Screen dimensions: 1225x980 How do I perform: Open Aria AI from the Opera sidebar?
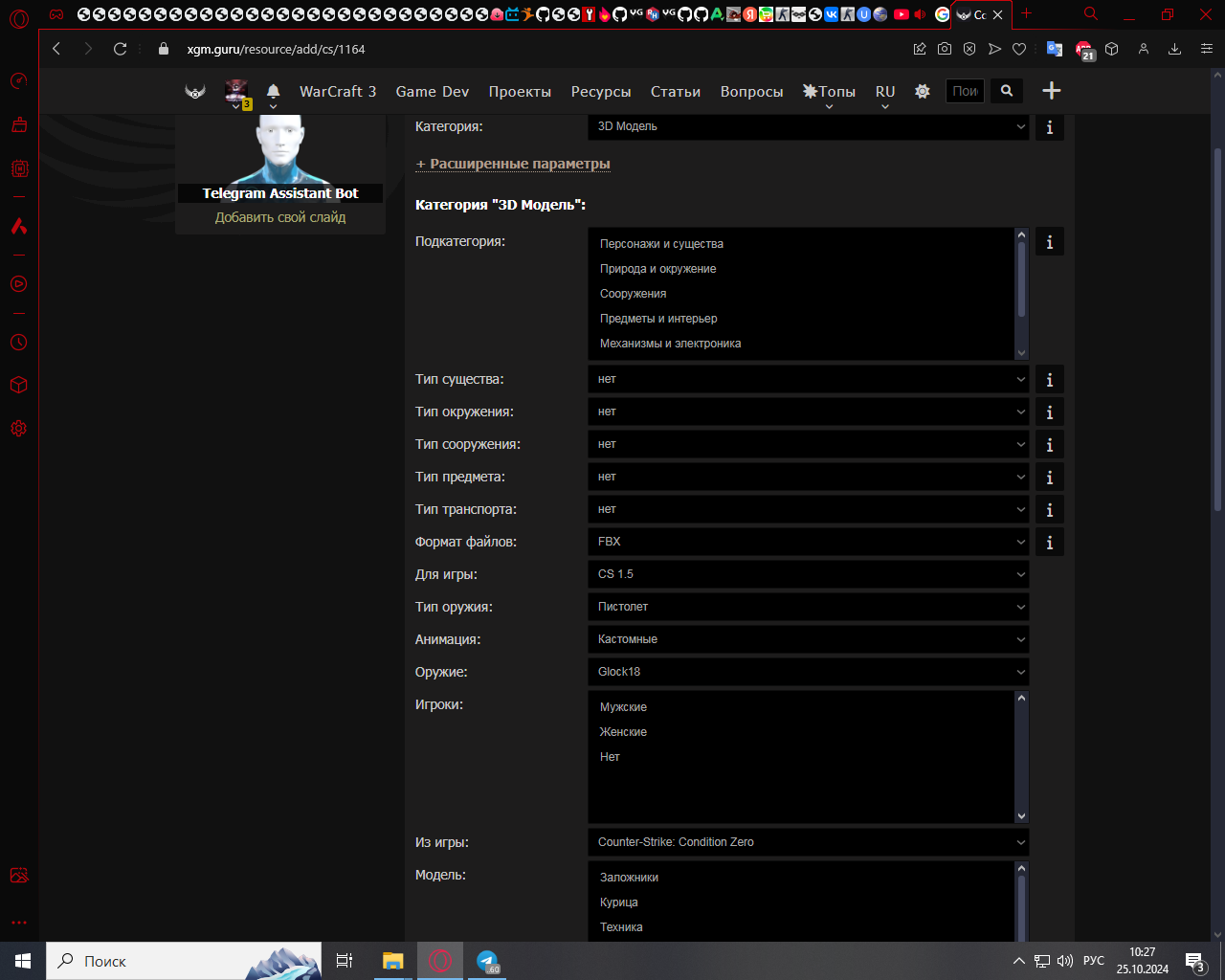click(19, 226)
